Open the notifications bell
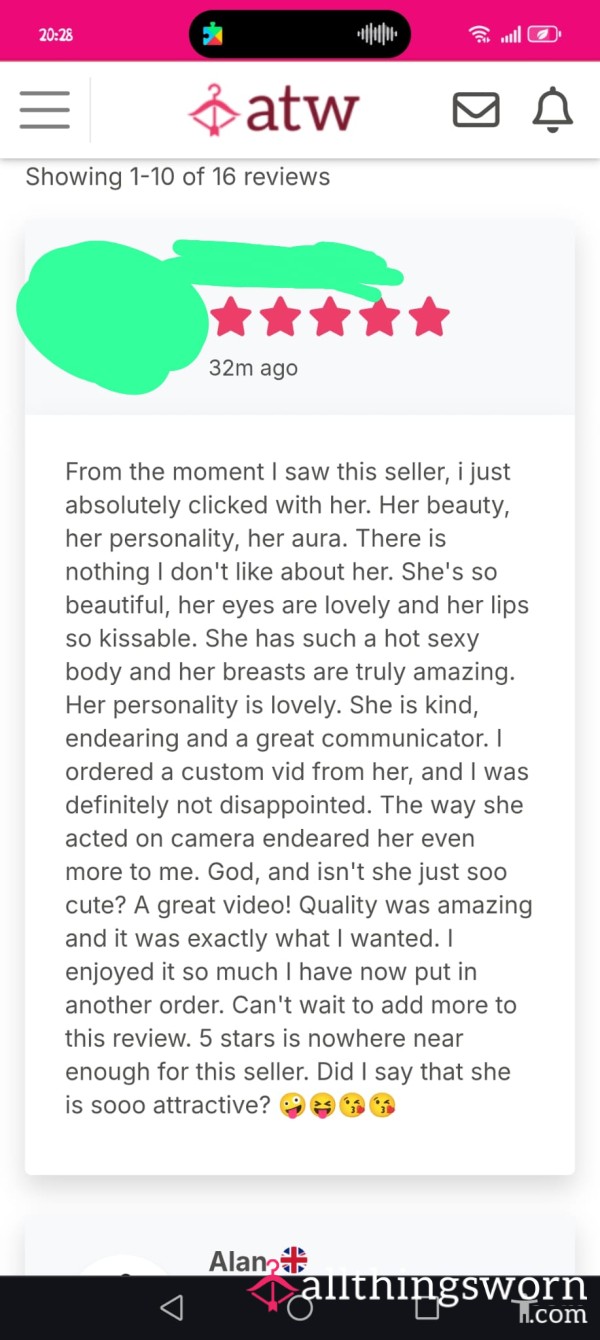600x1340 pixels. click(552, 110)
